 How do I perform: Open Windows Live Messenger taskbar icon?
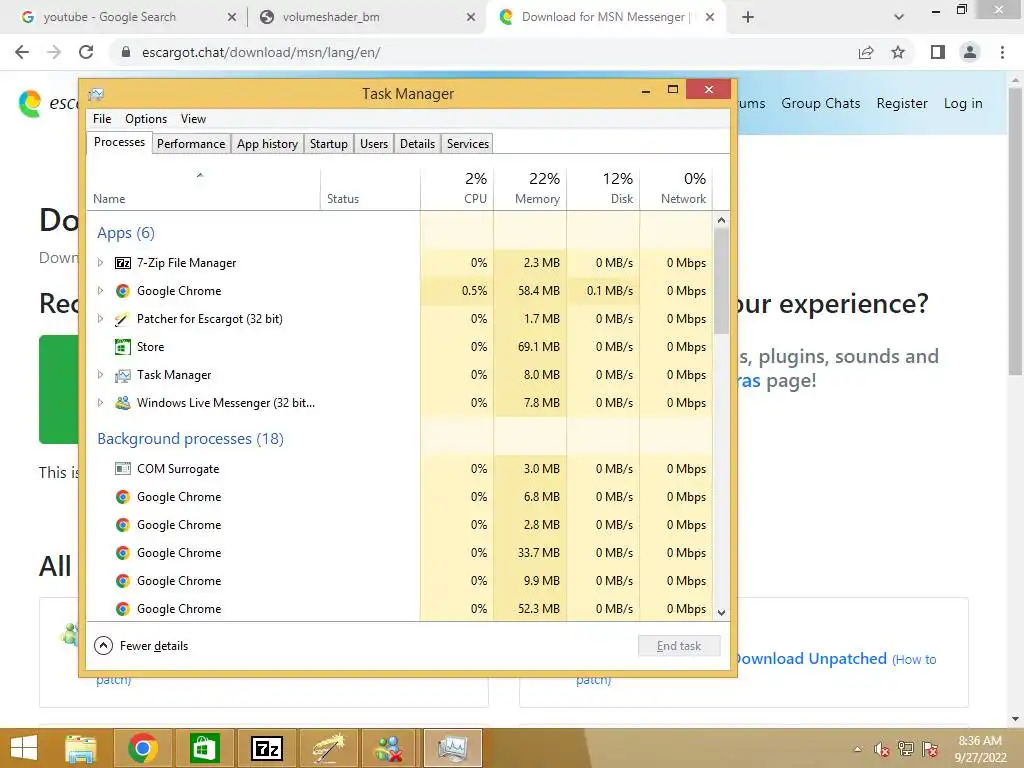[x=390, y=748]
